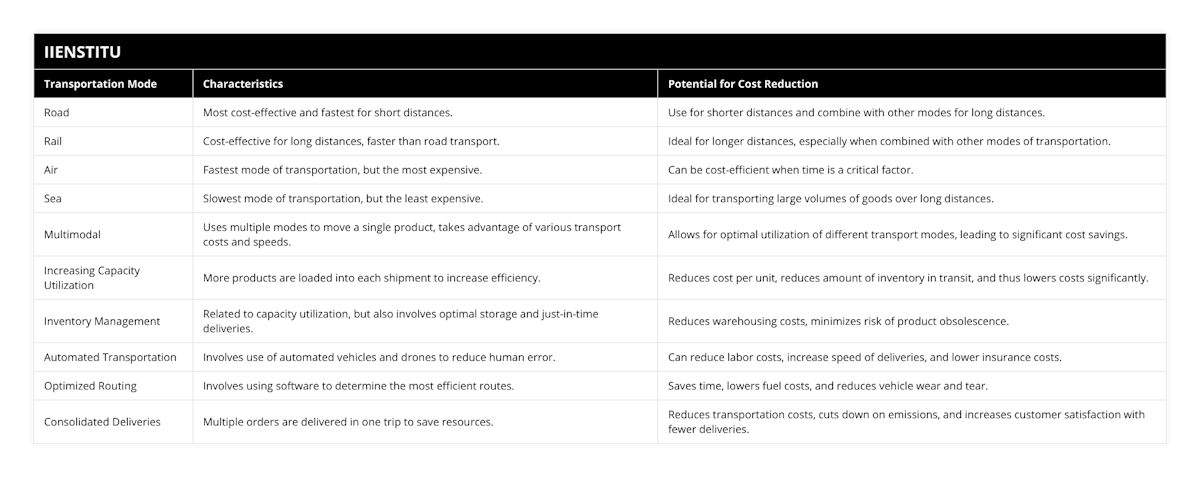This screenshot has height=477, width=1200.
Task: Click 'Can reduce labor costs' cell text
Action: tap(865, 357)
